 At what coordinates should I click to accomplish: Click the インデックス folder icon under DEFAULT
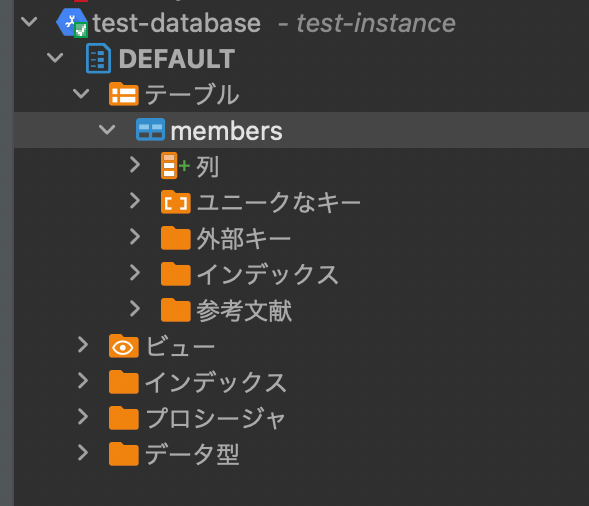click(124, 382)
